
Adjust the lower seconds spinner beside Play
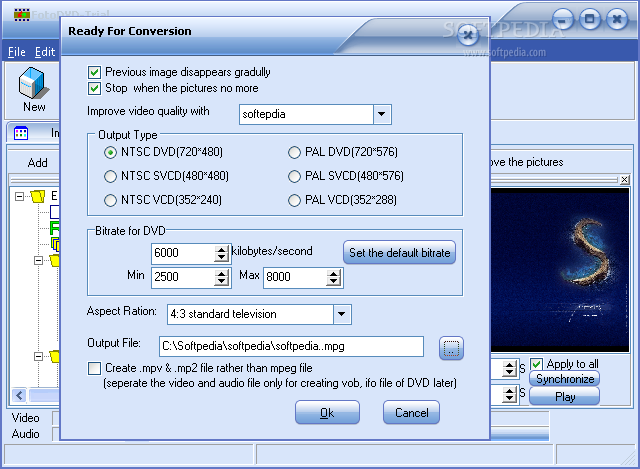coord(509,395)
